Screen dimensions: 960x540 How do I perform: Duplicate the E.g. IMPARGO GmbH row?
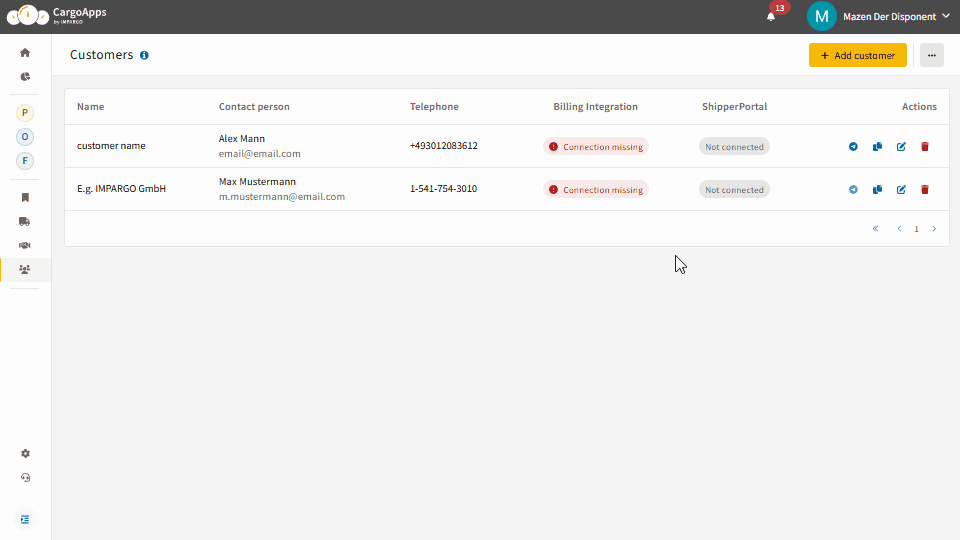click(x=877, y=189)
